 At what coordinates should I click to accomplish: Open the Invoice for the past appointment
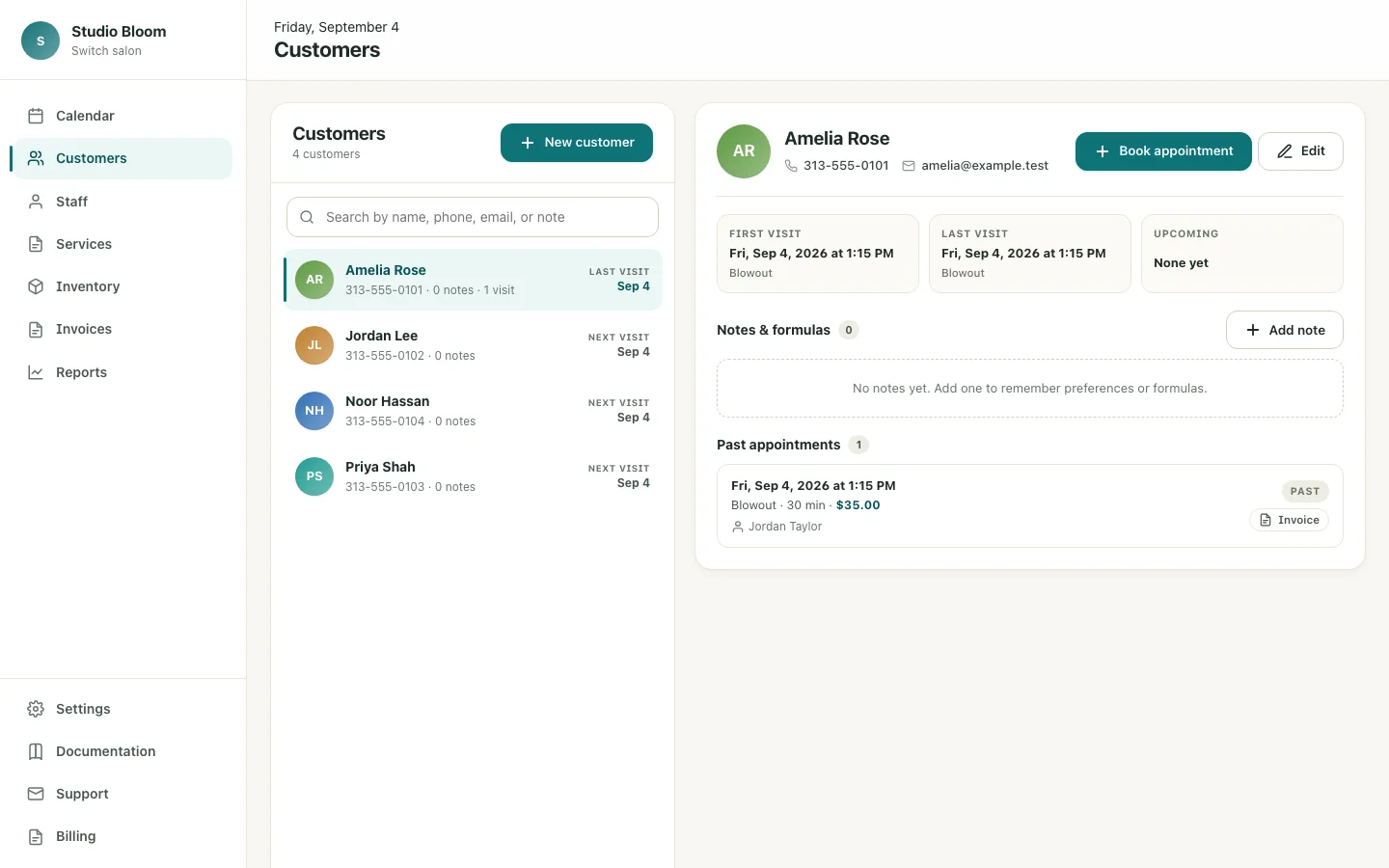[1289, 520]
